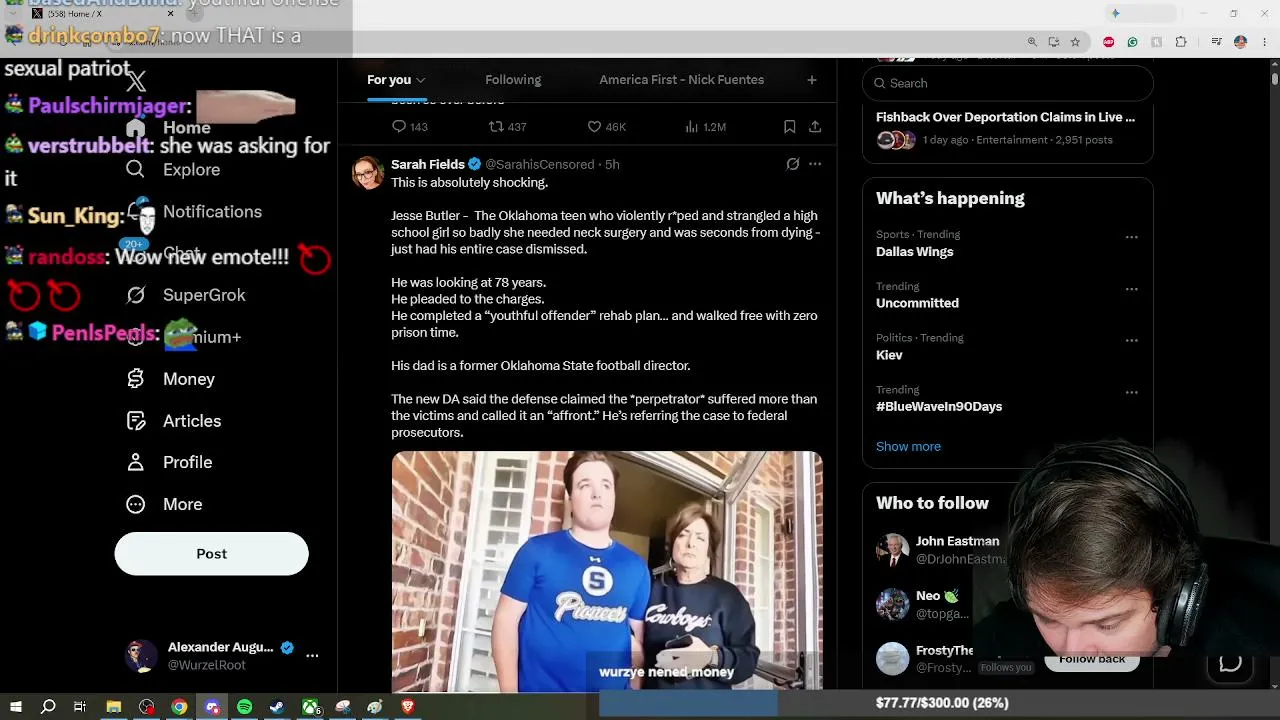Viewport: 1280px width, 720px height.
Task: Open Steam from the taskbar
Action: tap(277, 707)
